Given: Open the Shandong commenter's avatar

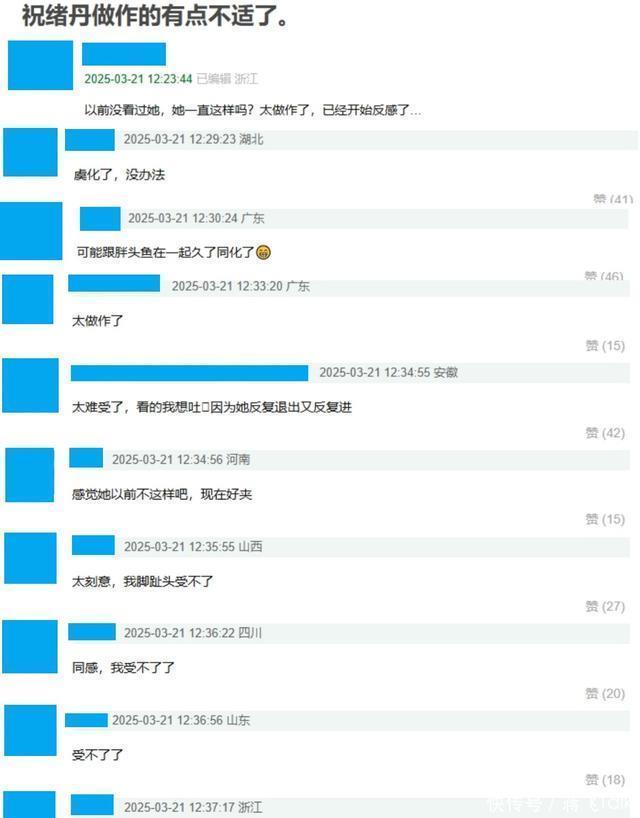Looking at the screenshot, I should tap(30, 730).
